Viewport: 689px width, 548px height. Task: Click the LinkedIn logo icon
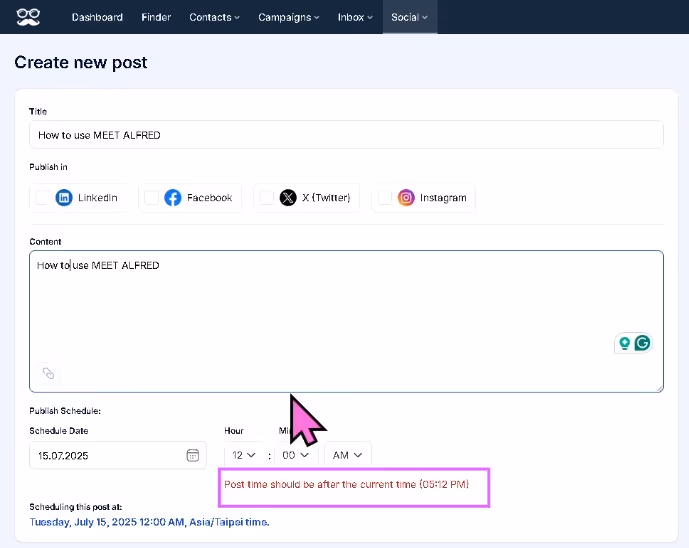tap(64, 198)
